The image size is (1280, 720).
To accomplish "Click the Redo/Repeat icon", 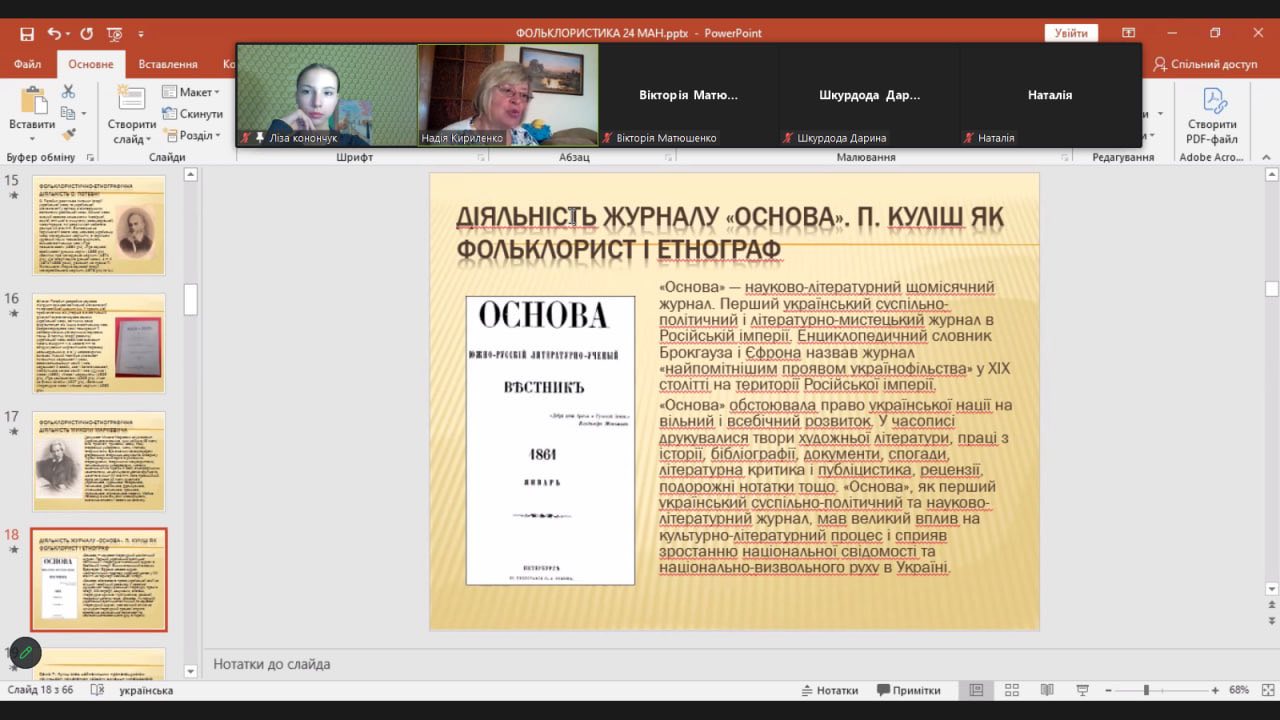I will tap(84, 33).
